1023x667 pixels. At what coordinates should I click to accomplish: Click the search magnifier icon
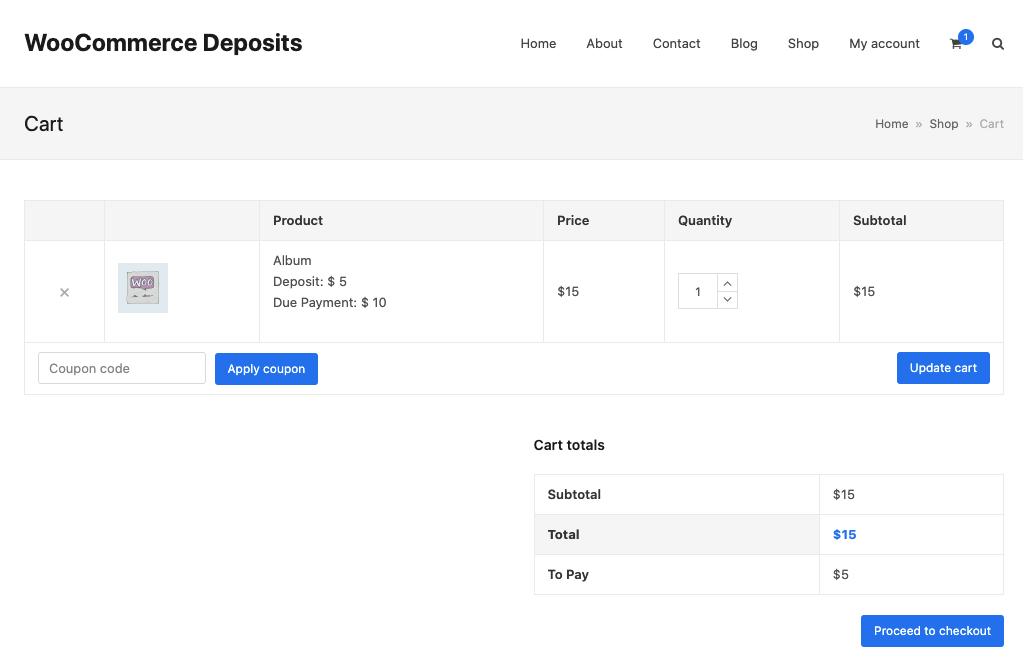997,44
